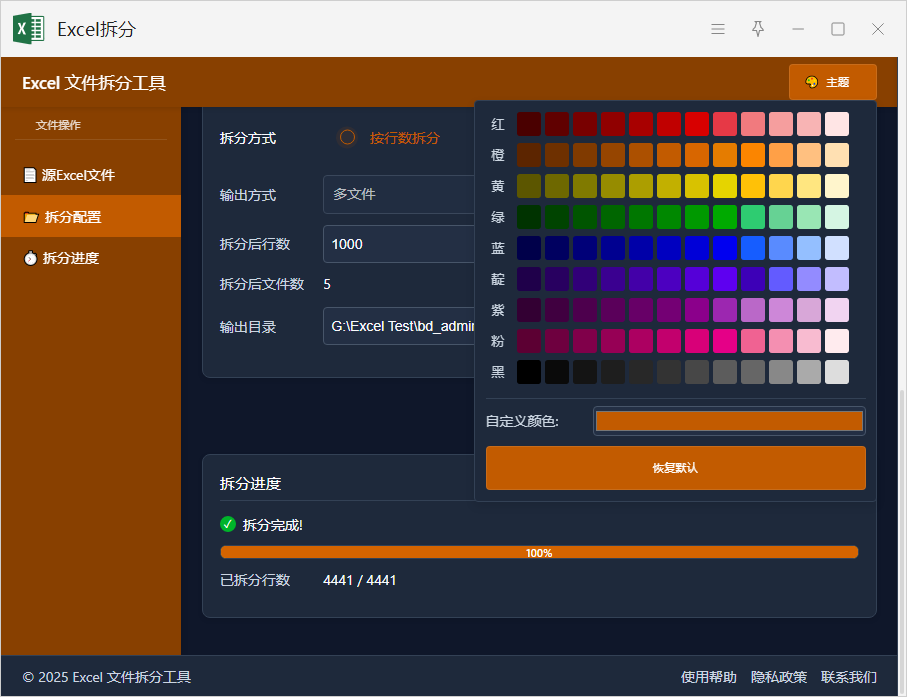Viewport: 907px width, 697px height.
Task: Click the stopwatch icon beside 拆分进度
Action: point(30,258)
